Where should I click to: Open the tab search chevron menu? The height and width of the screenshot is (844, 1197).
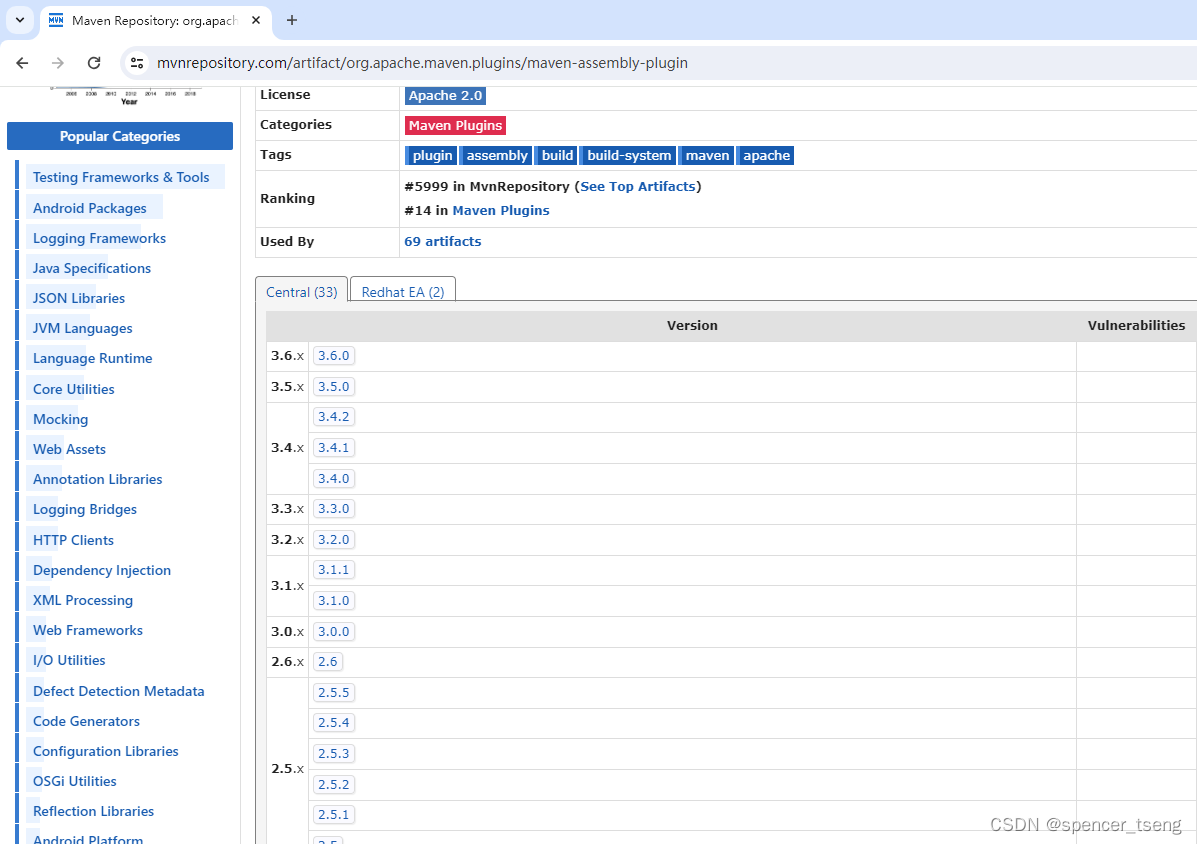[18, 20]
